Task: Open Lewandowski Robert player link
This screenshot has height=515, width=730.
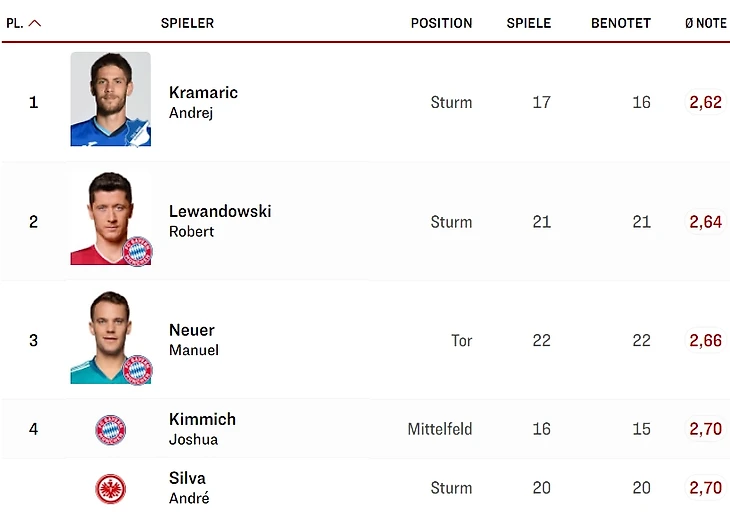Action: pos(219,221)
